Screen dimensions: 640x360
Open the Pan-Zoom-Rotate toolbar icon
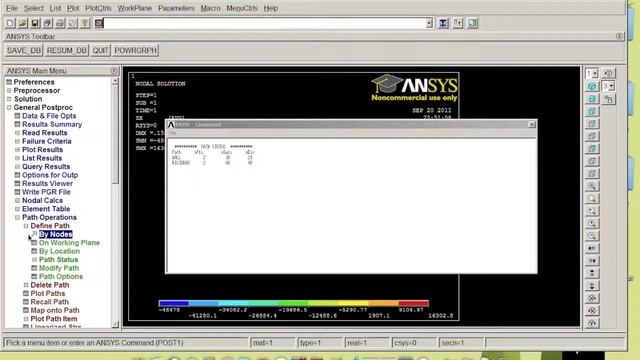click(48, 23)
